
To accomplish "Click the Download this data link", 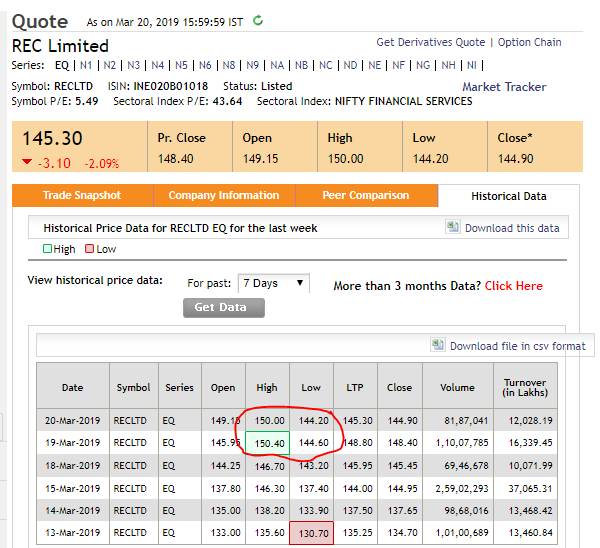I will coord(512,228).
